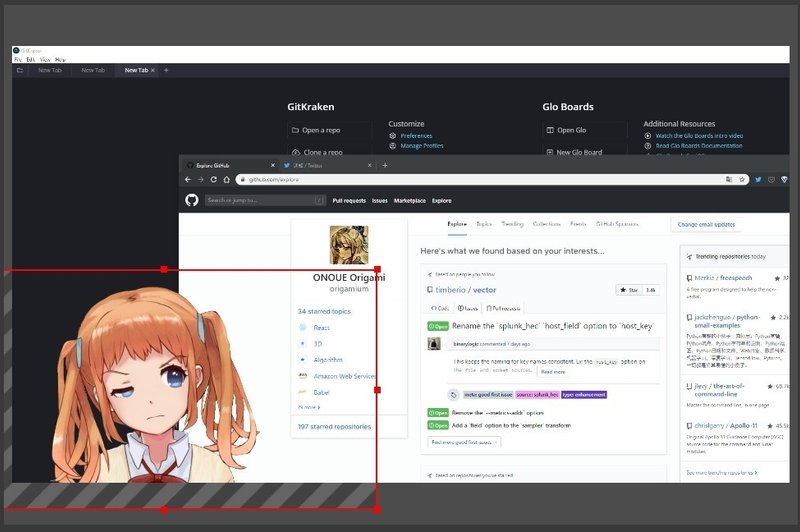This screenshot has width=800, height=532.
Task: Switch to the Twitter browser tab
Action: coord(327,165)
